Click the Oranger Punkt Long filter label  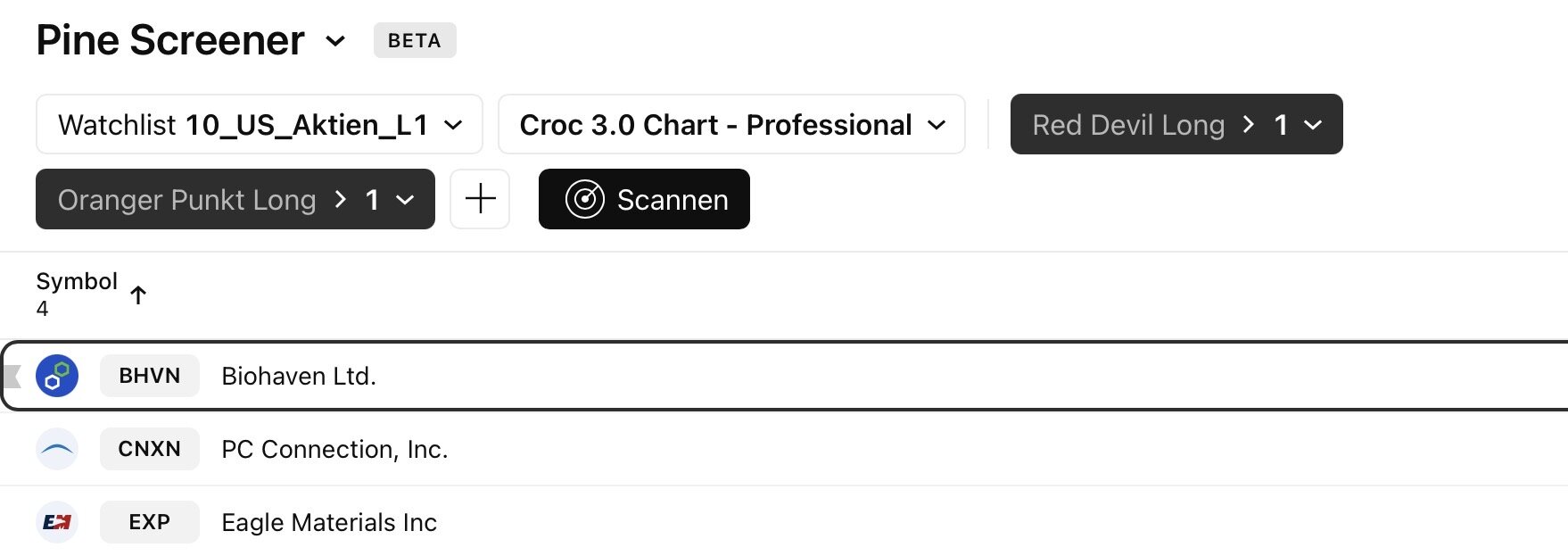pyautogui.click(x=187, y=200)
